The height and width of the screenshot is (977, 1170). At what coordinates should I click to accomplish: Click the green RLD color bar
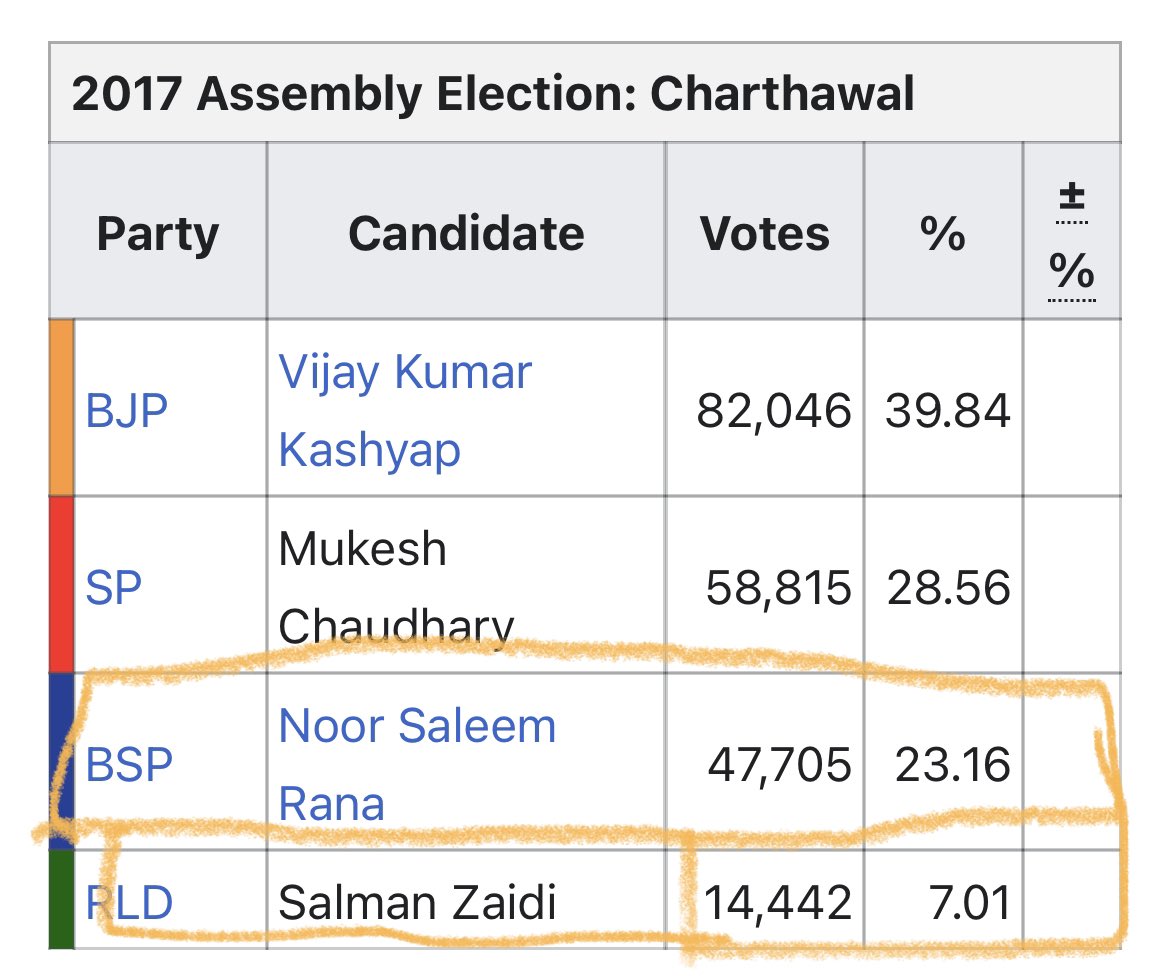pos(62,900)
